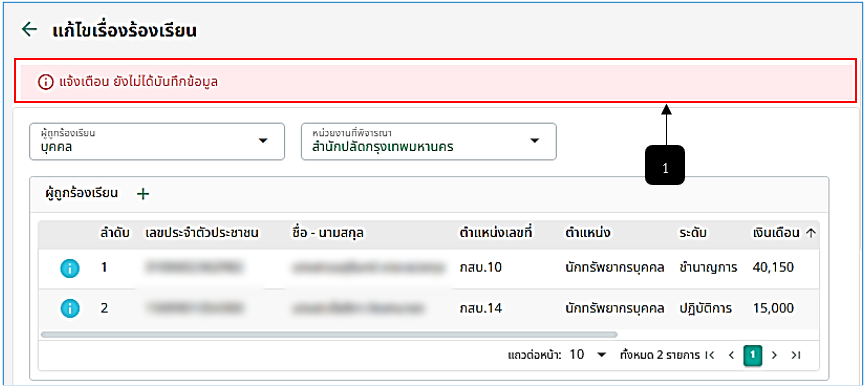Viewport: 864px width, 386px height.
Task: Open info icon for row 2
Action: 70,309
